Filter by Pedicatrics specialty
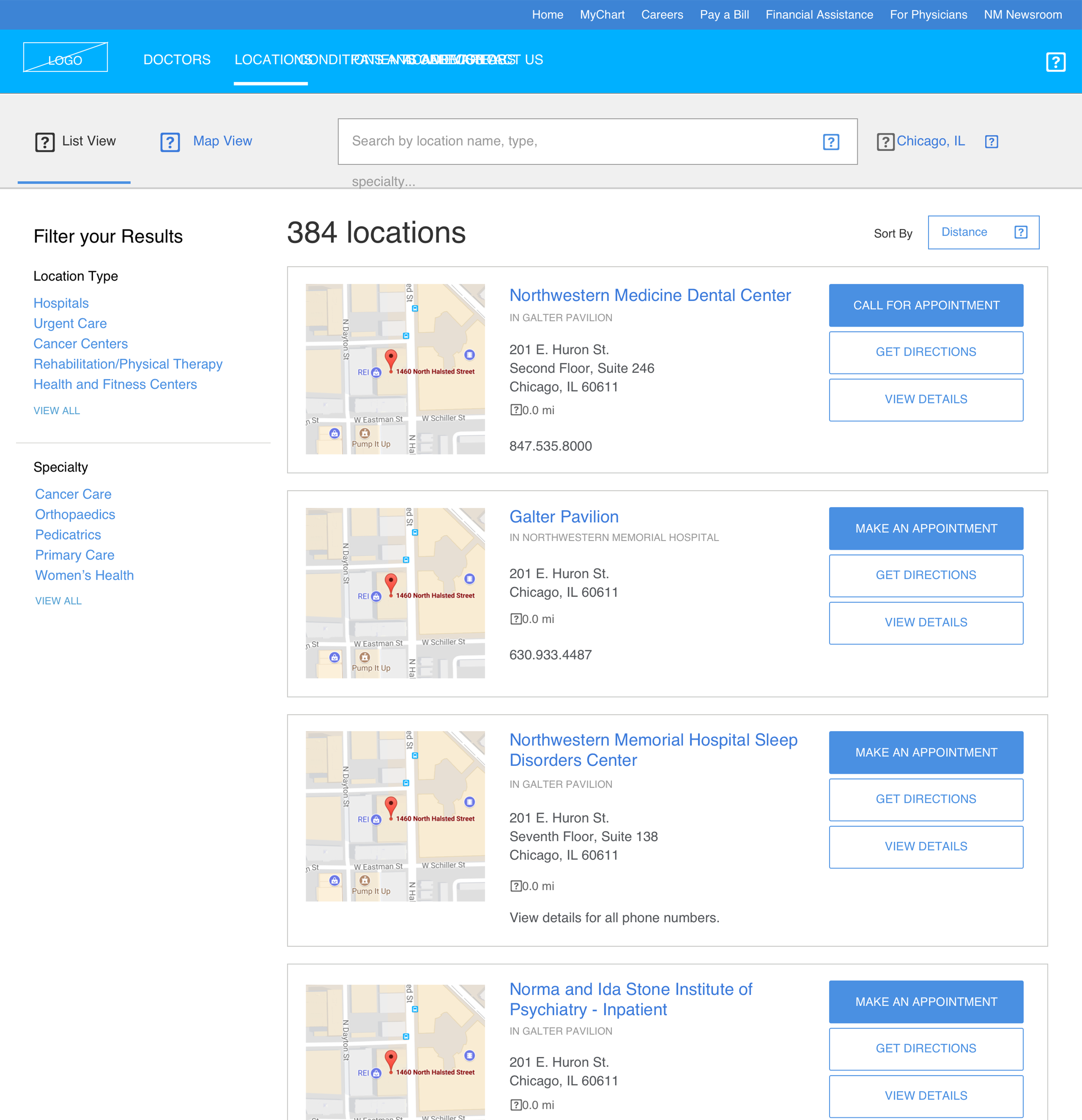1082x1120 pixels. click(x=68, y=534)
